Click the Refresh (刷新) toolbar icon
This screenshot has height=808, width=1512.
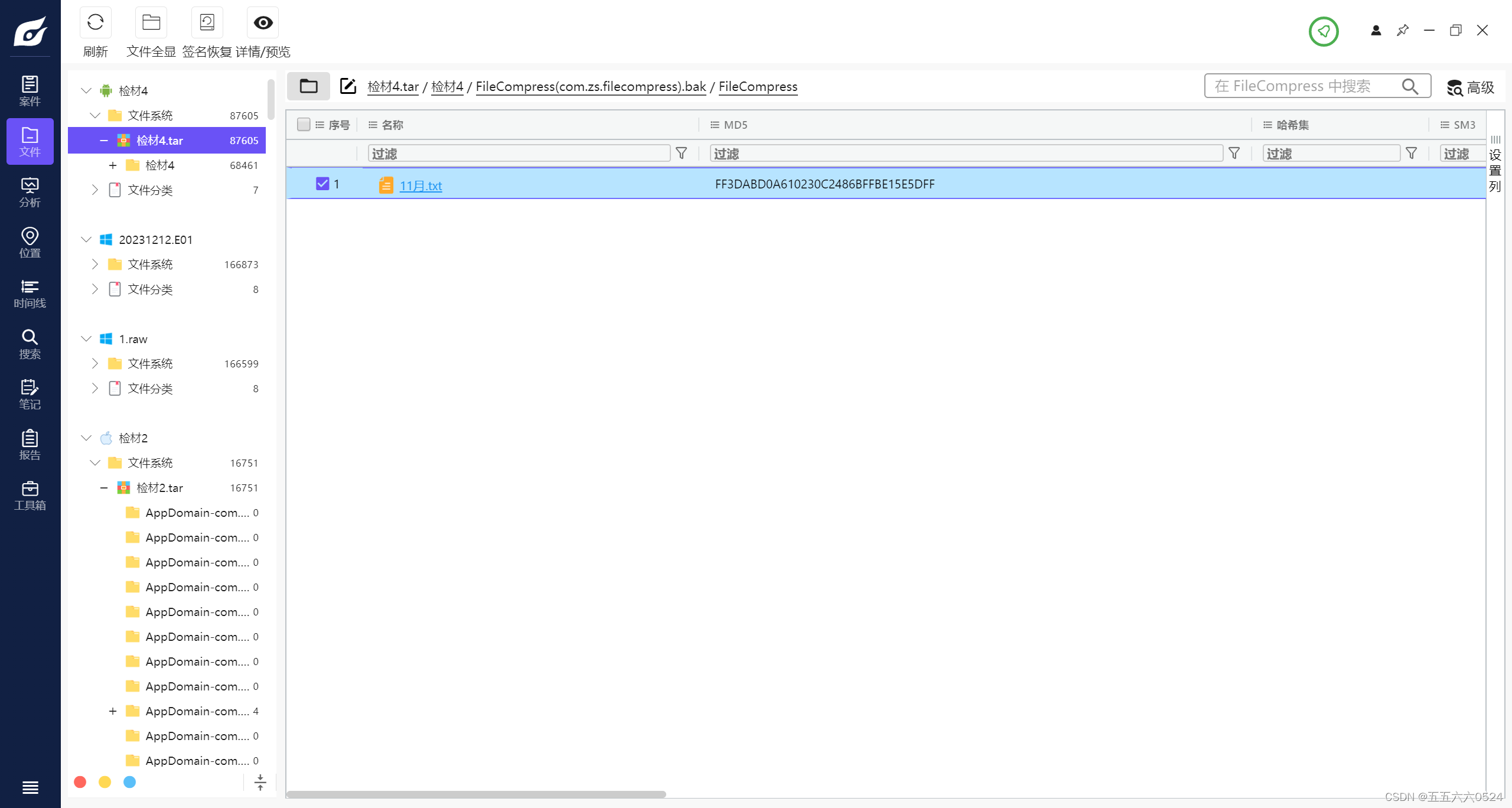95,23
